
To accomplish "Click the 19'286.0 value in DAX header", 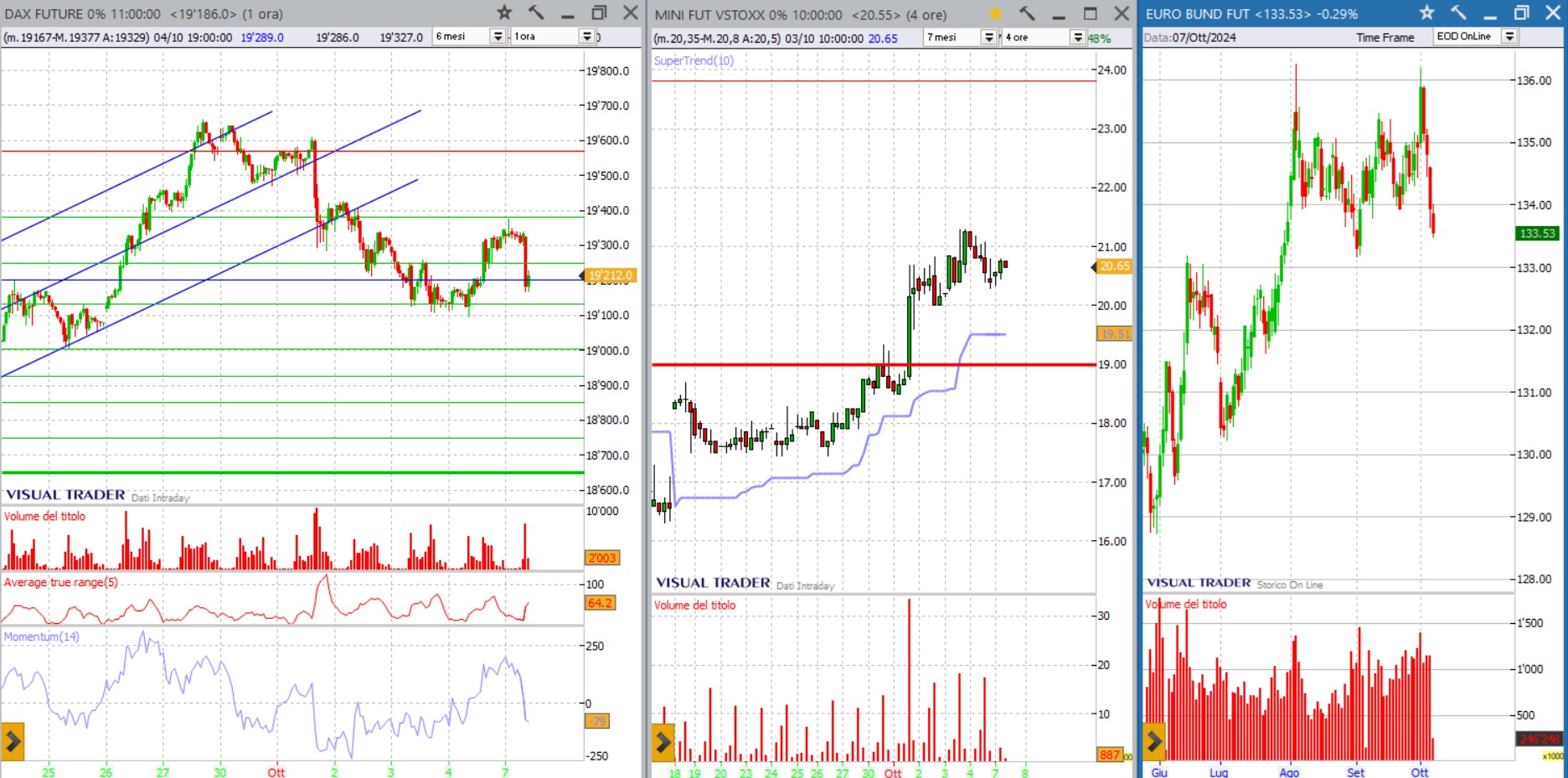I will click(338, 37).
